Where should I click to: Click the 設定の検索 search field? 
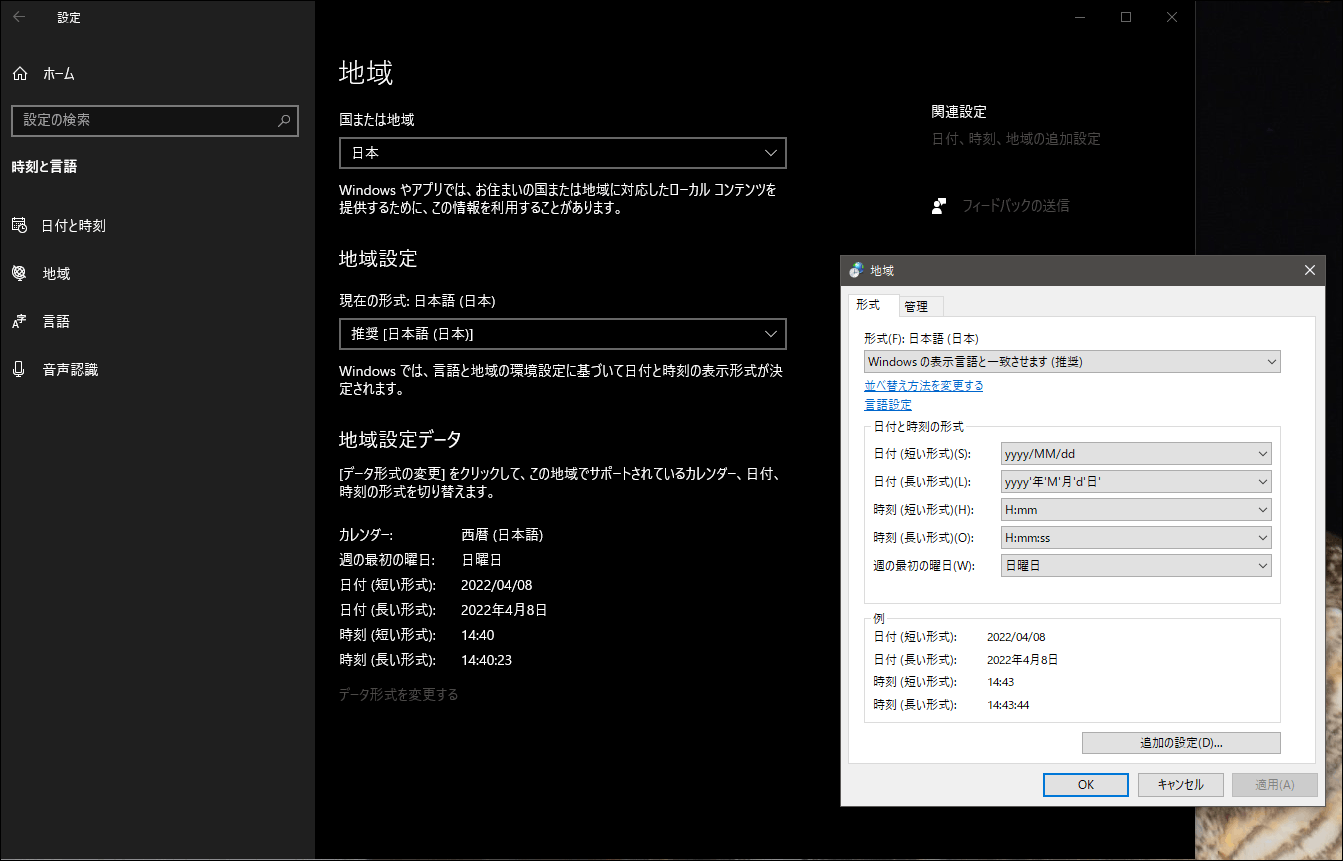pos(155,120)
